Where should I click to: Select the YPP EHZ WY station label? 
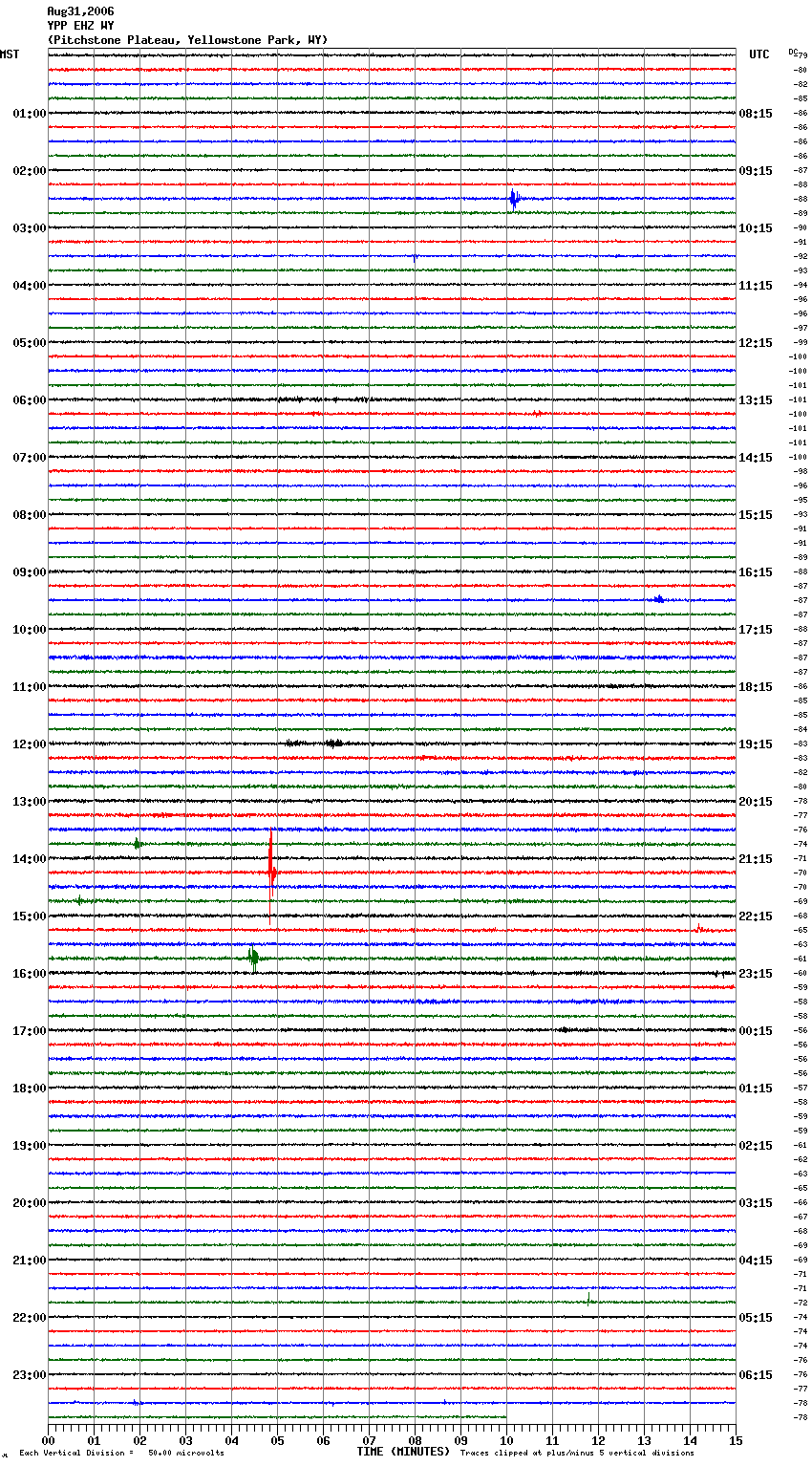(x=80, y=26)
